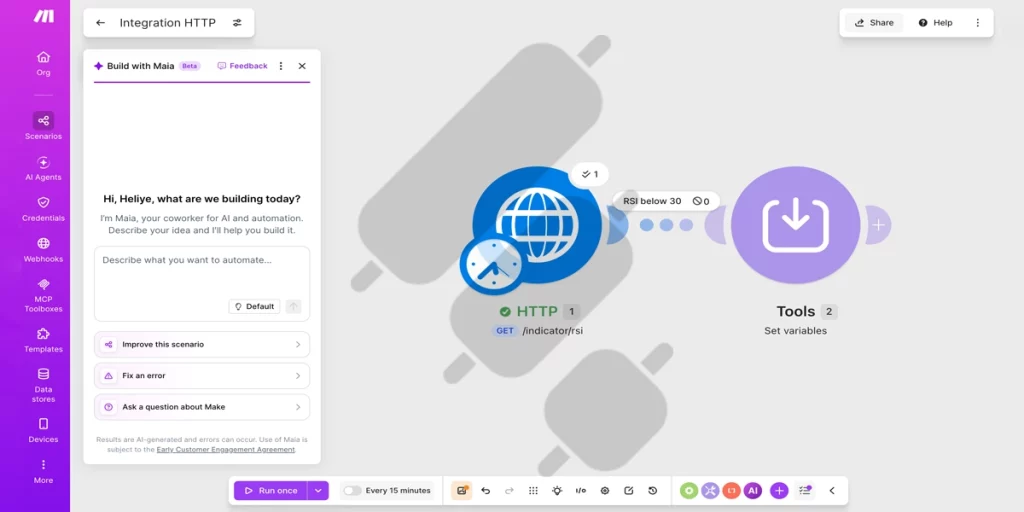Click the Make logo
This screenshot has height=512, width=1024.
(x=44, y=16)
